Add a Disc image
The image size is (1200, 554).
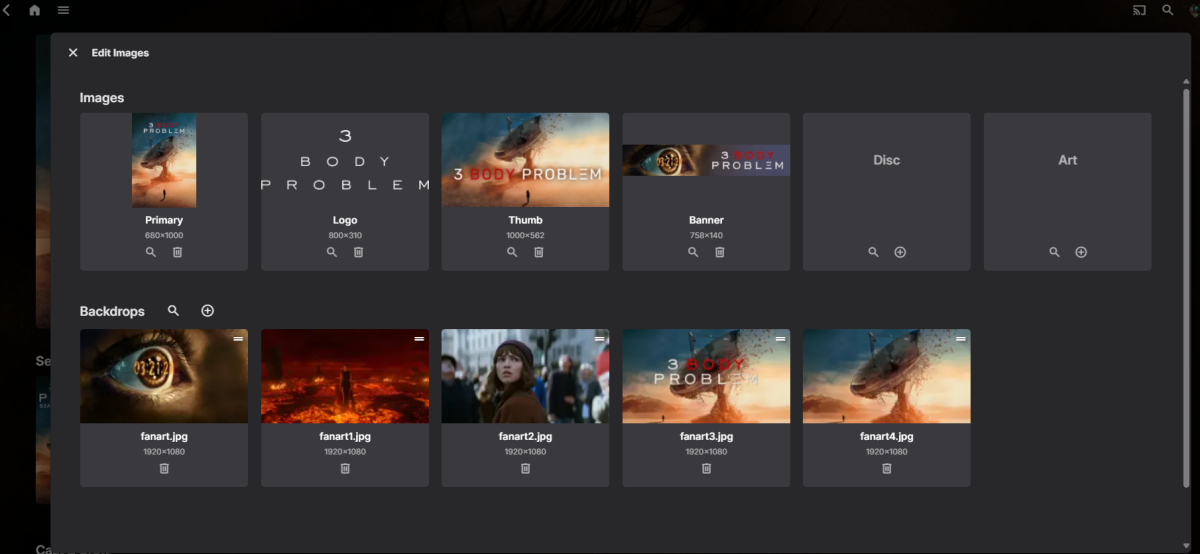900,252
